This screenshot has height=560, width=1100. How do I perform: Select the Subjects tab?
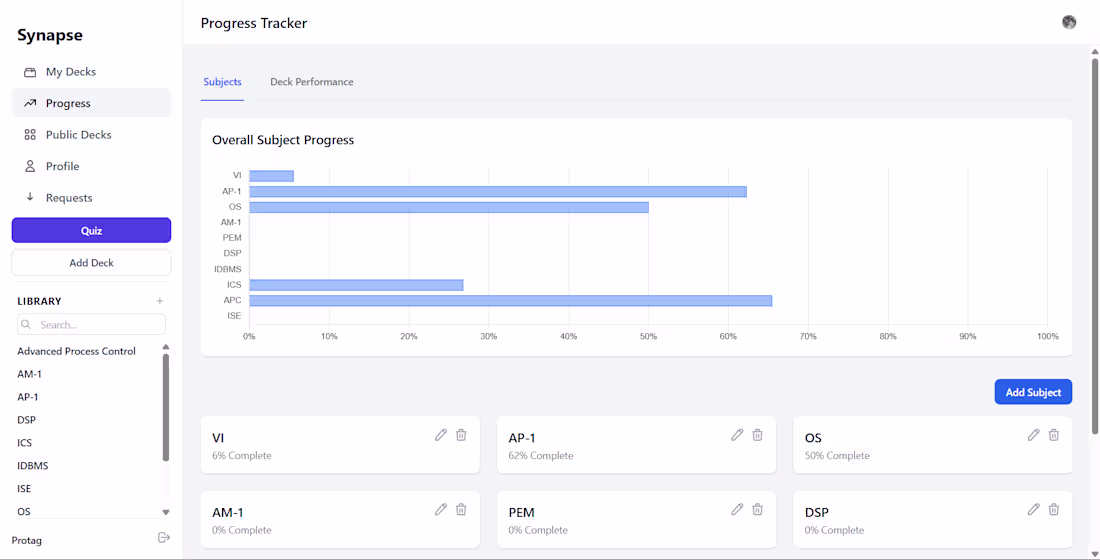pyautogui.click(x=222, y=82)
